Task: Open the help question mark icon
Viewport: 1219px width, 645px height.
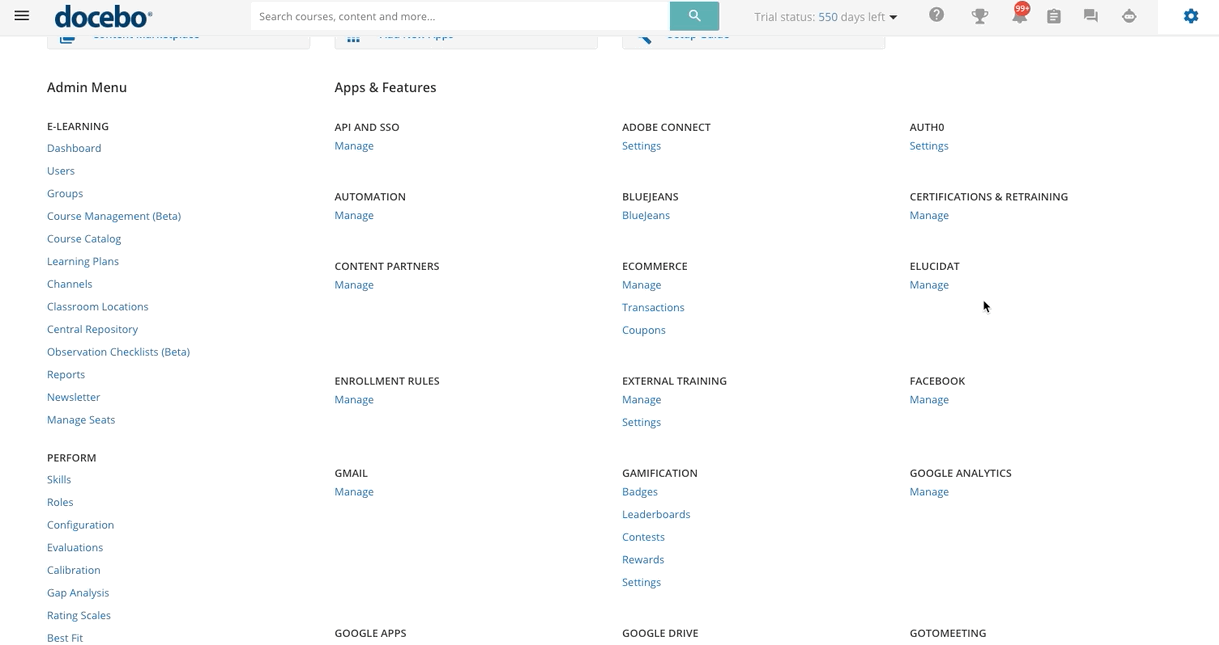Action: click(936, 15)
